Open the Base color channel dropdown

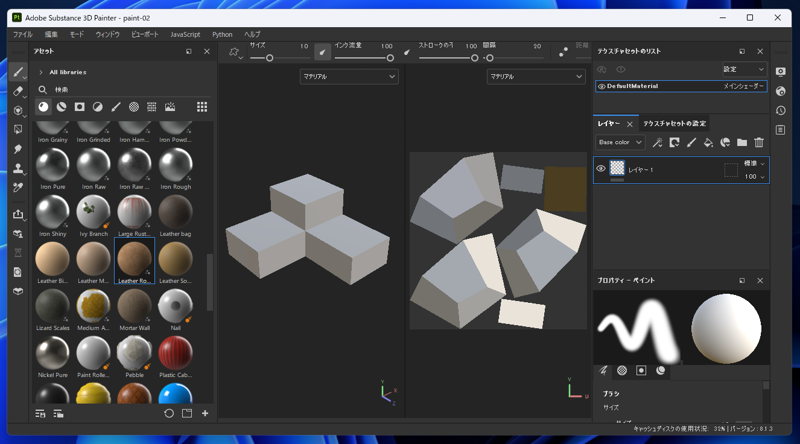(620, 143)
